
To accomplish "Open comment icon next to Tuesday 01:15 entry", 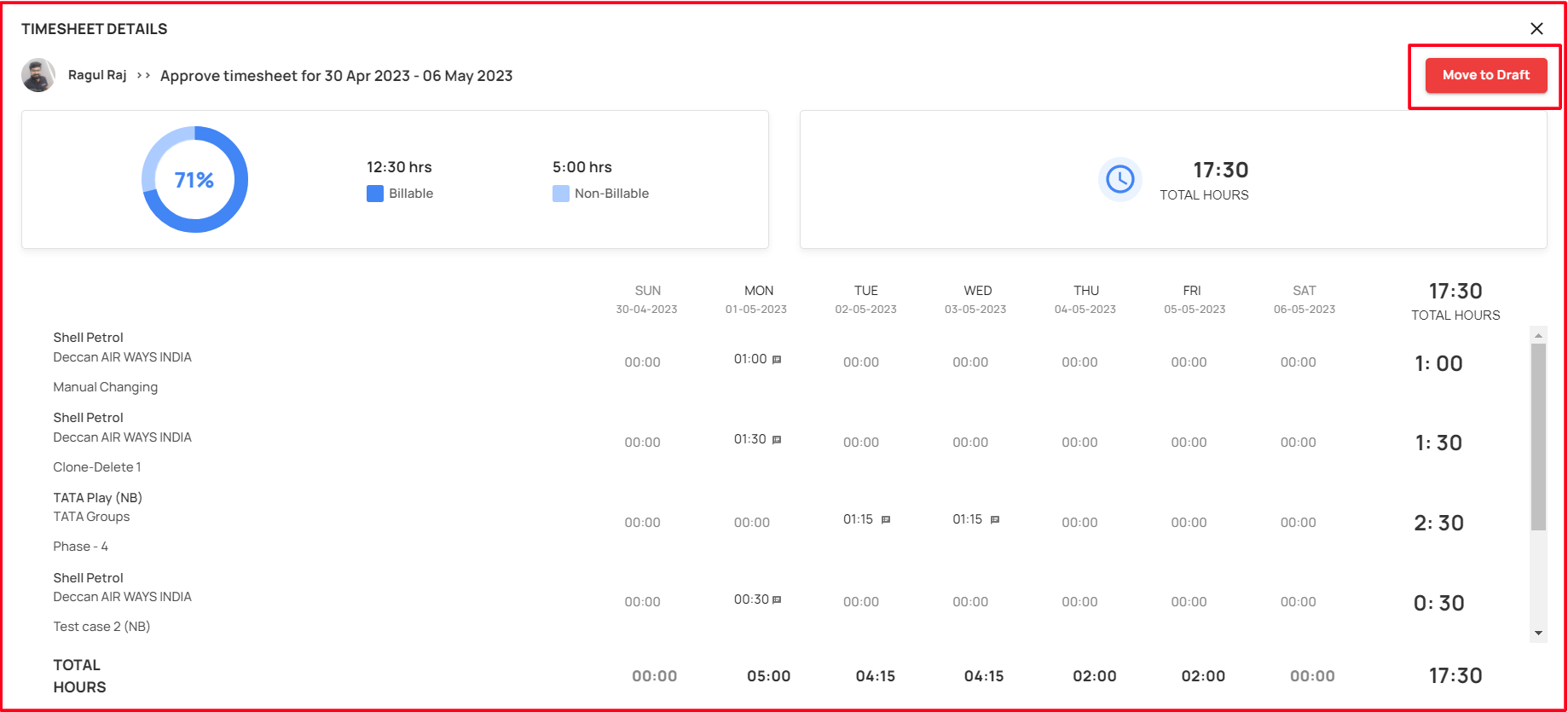I will tap(886, 519).
